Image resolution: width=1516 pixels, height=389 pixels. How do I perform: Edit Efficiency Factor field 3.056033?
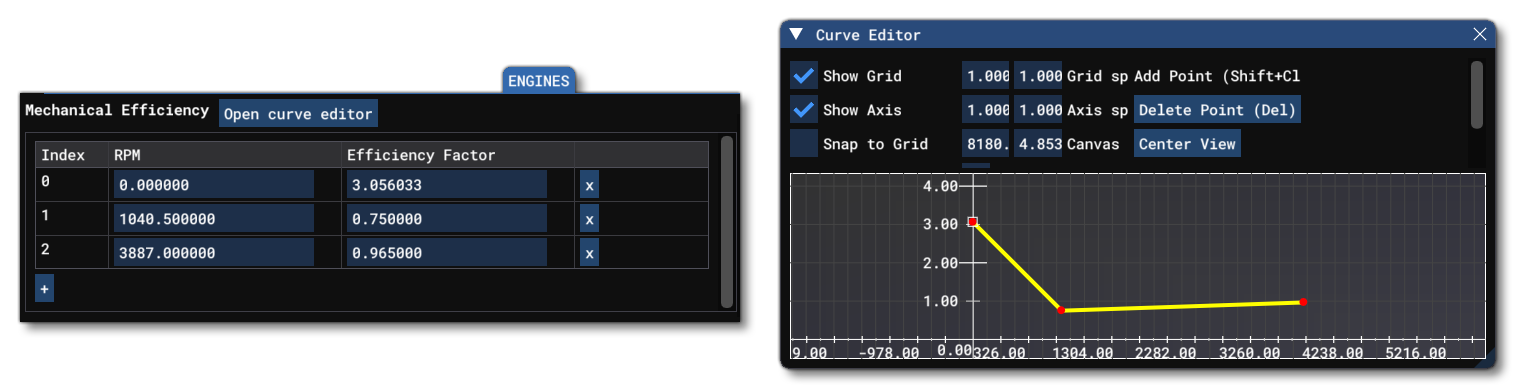click(x=446, y=185)
